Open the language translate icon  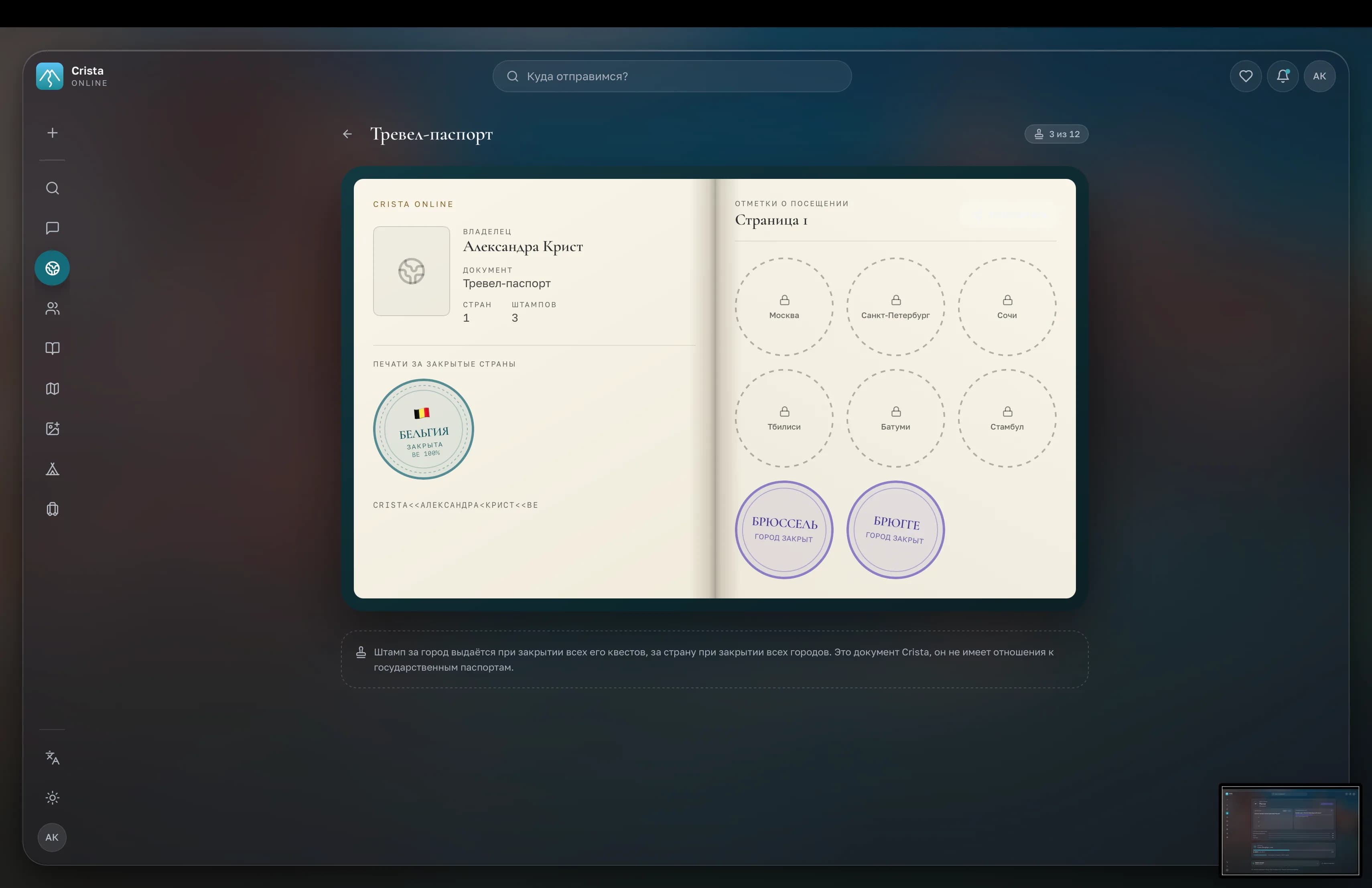53,758
